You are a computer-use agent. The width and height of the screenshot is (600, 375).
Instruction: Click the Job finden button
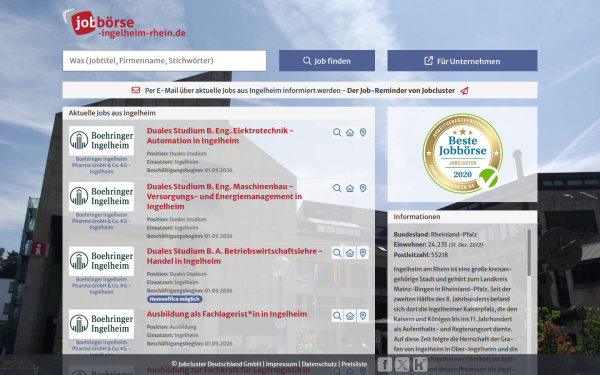(327, 61)
